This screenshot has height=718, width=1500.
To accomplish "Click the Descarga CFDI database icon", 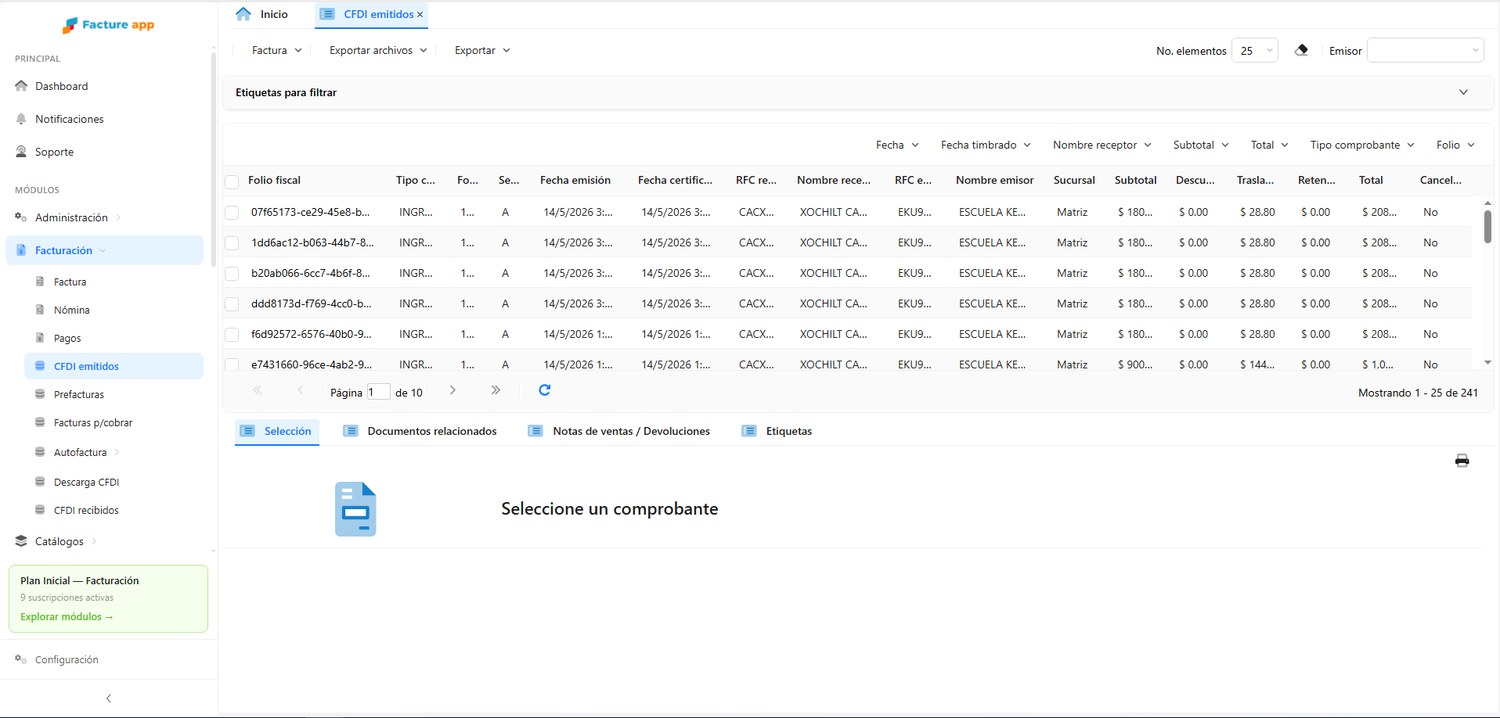I will click(x=40, y=482).
